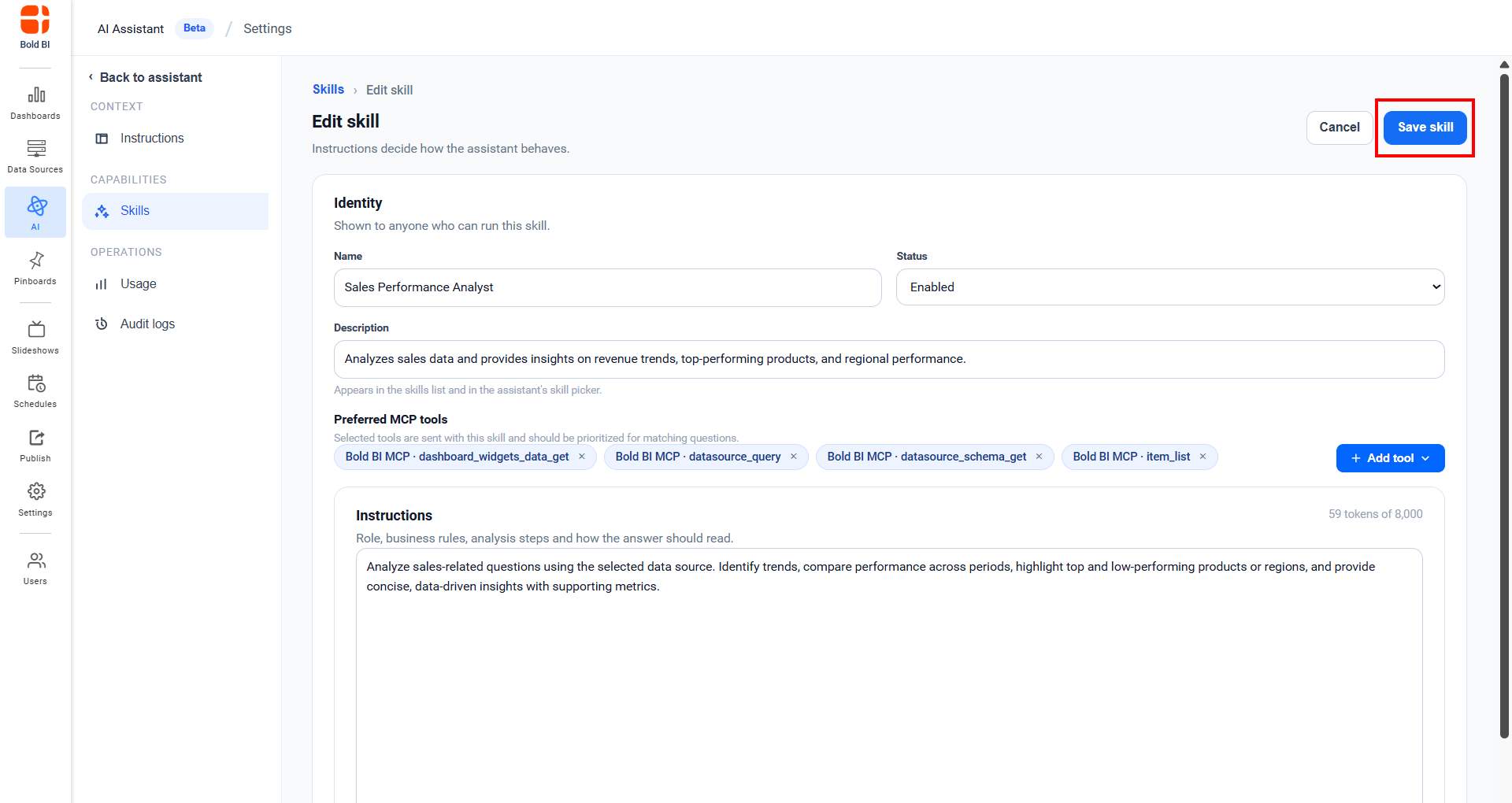Remove the datasource_schema_get tool chip
Viewport: 1512px width, 803px height.
(1039, 457)
